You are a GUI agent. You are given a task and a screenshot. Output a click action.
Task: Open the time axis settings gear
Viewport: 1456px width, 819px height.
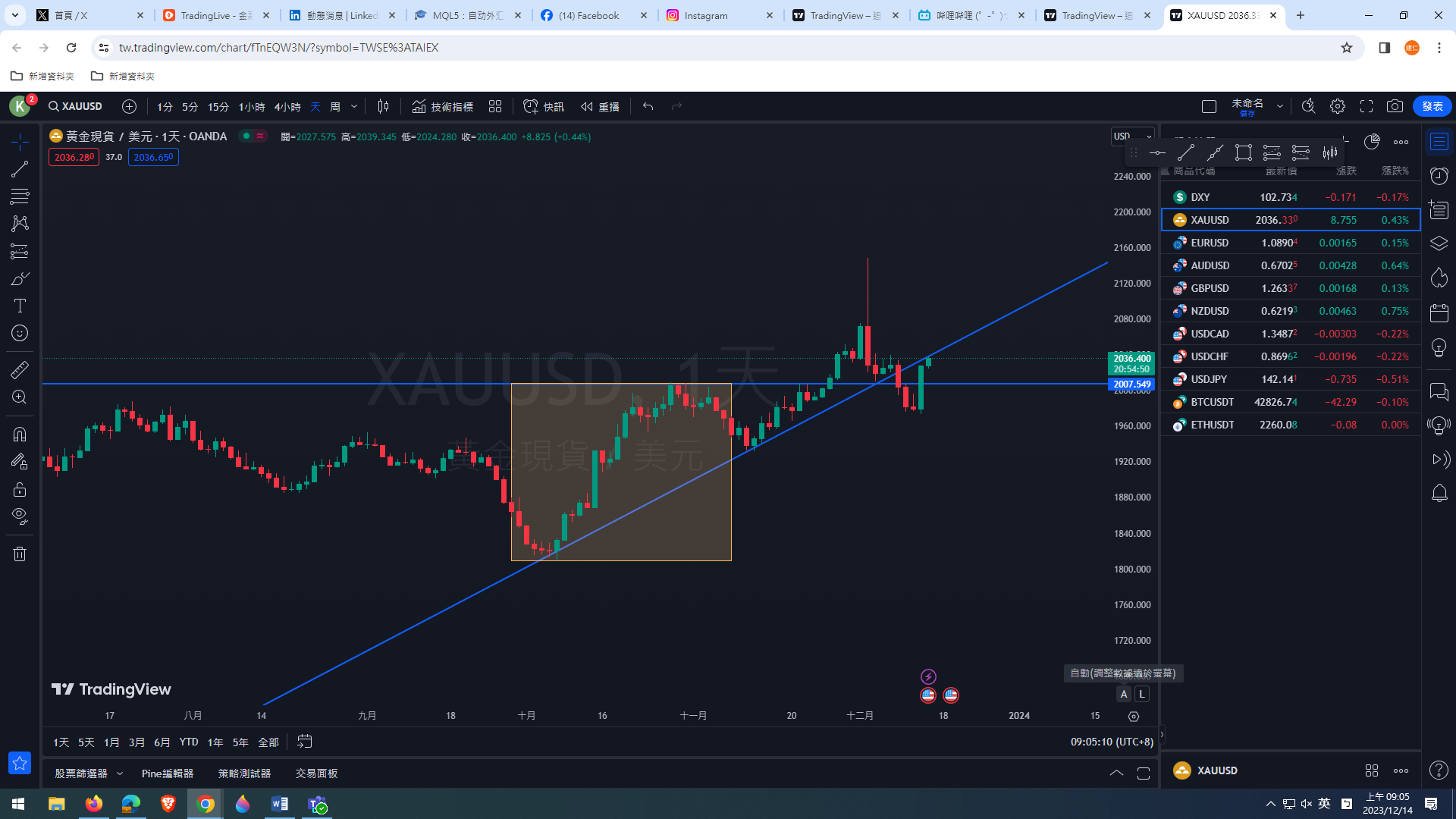click(x=1134, y=717)
